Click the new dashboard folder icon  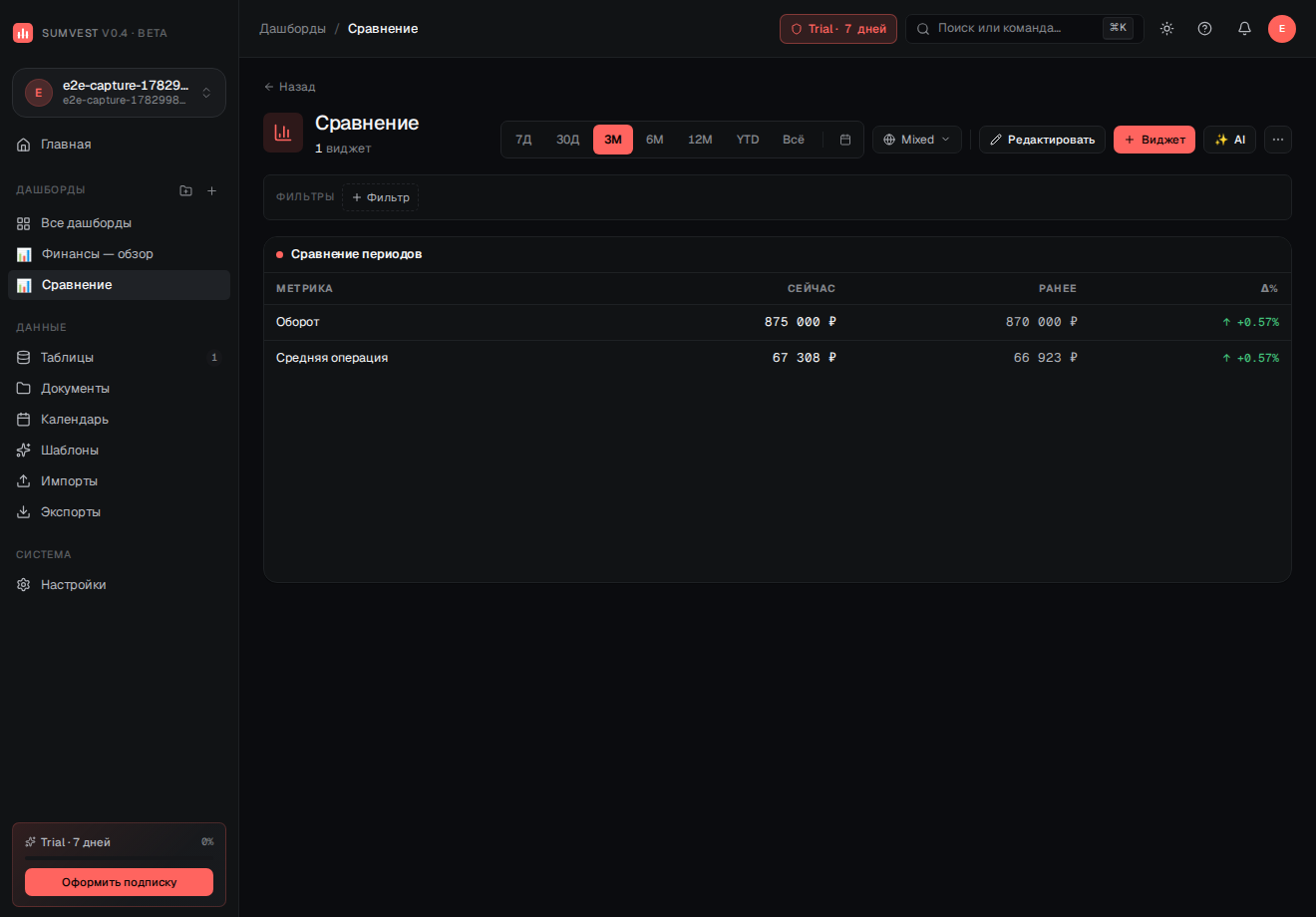click(x=185, y=190)
